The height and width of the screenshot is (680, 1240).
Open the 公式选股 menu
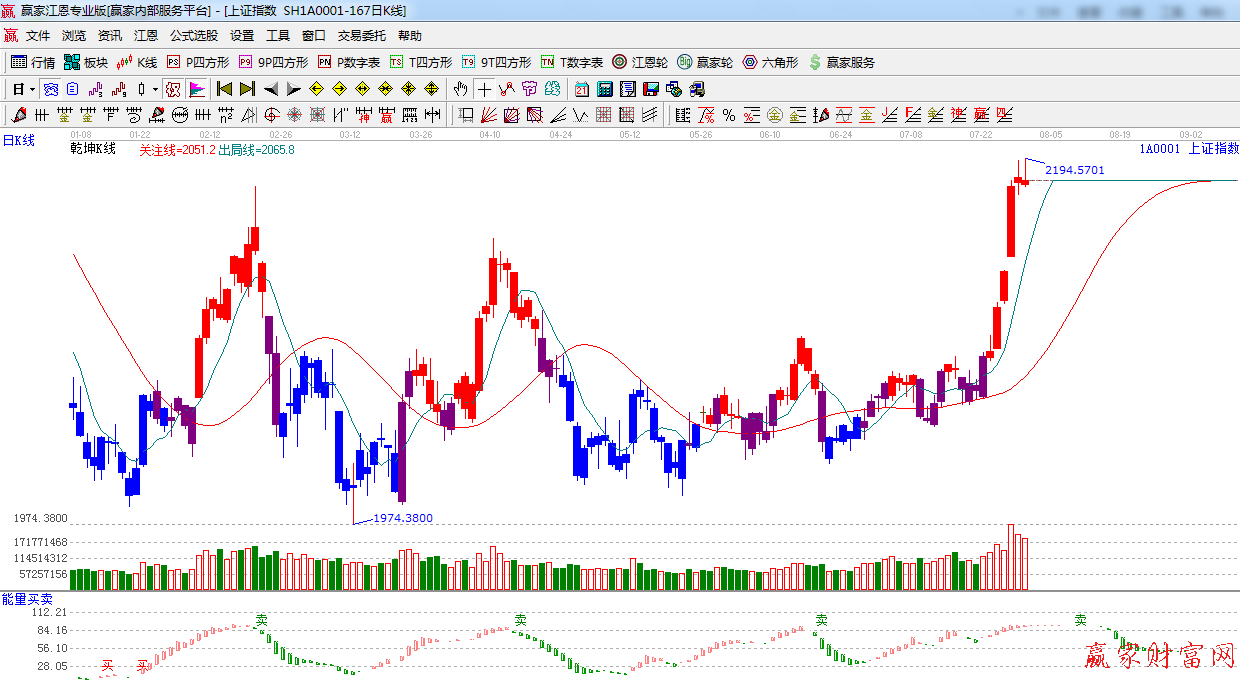tap(193, 35)
